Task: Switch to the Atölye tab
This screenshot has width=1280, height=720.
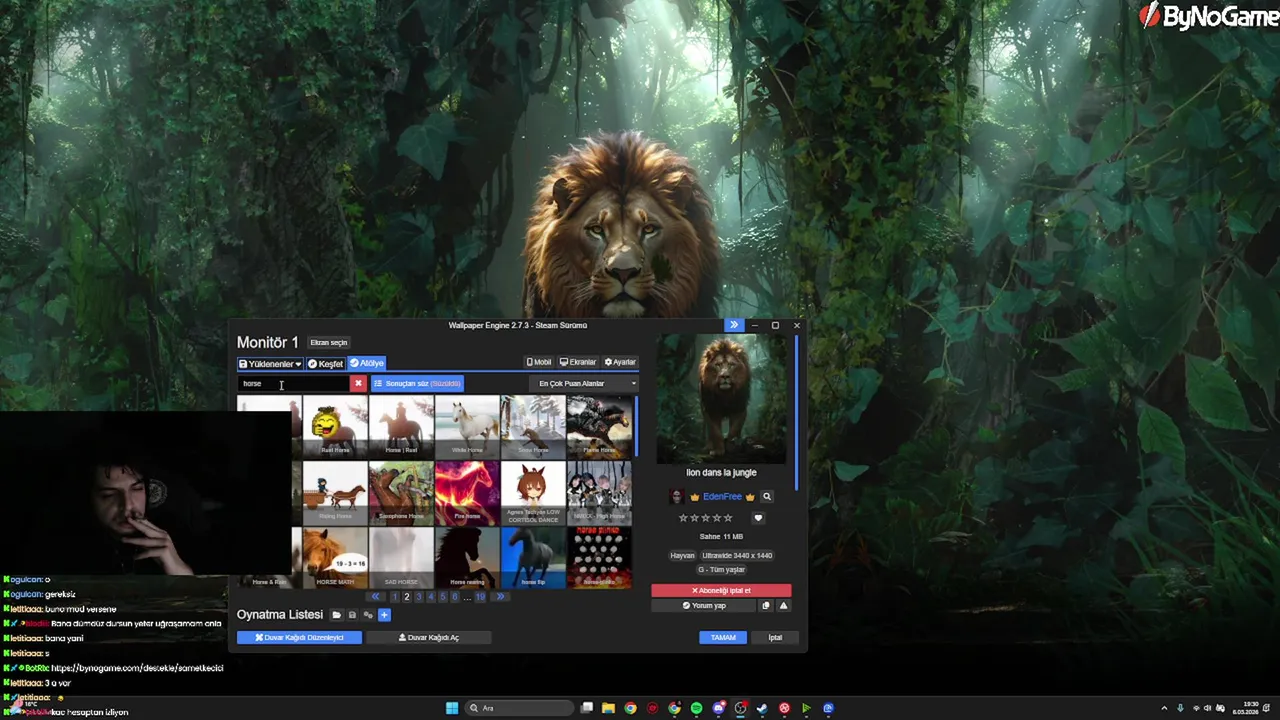Action: coord(367,364)
